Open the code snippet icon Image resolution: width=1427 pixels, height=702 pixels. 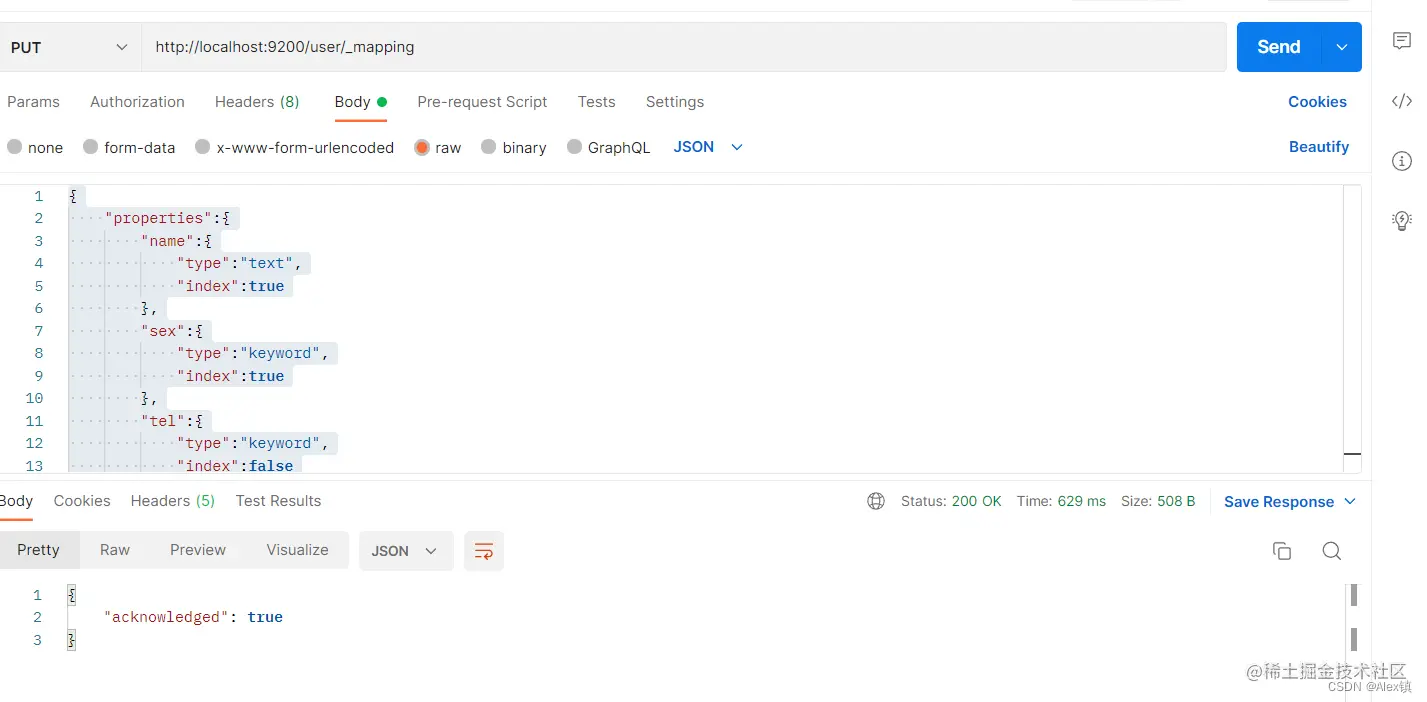tap(1402, 101)
